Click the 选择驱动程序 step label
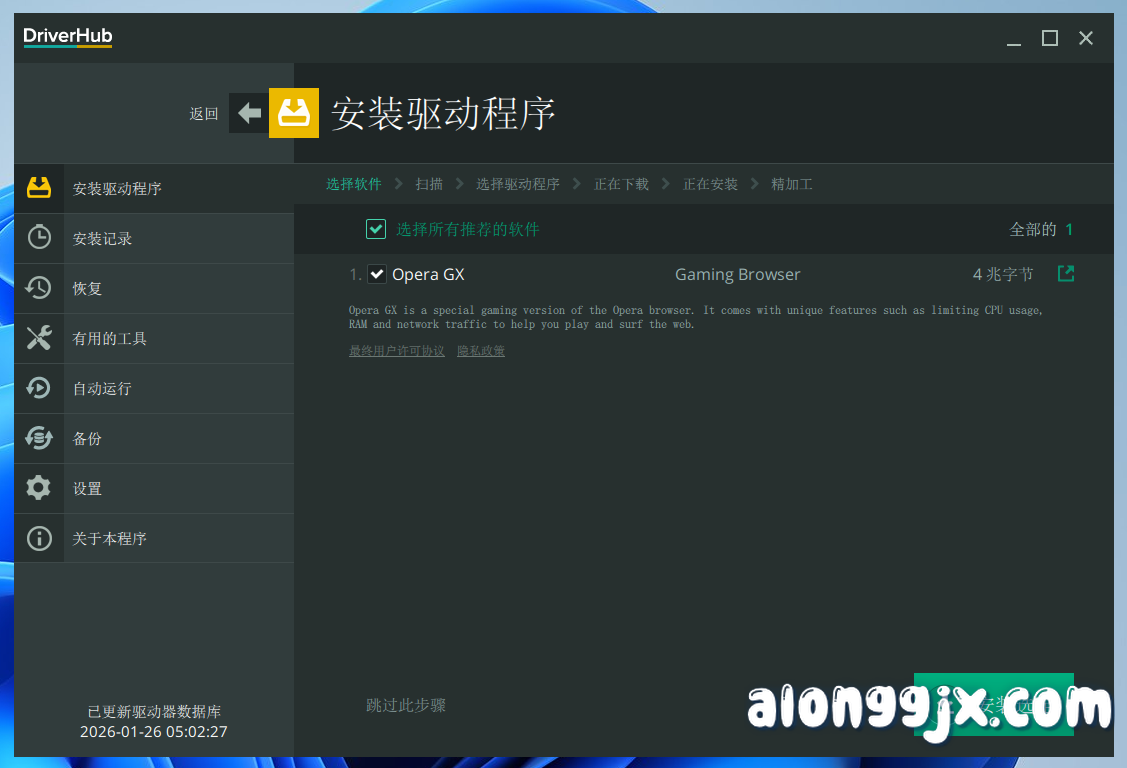The height and width of the screenshot is (768, 1127). click(518, 184)
